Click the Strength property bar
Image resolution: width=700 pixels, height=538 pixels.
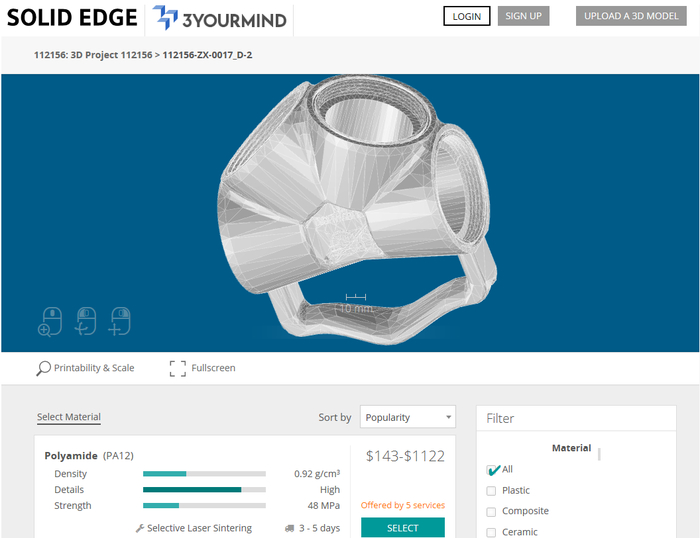(x=204, y=506)
